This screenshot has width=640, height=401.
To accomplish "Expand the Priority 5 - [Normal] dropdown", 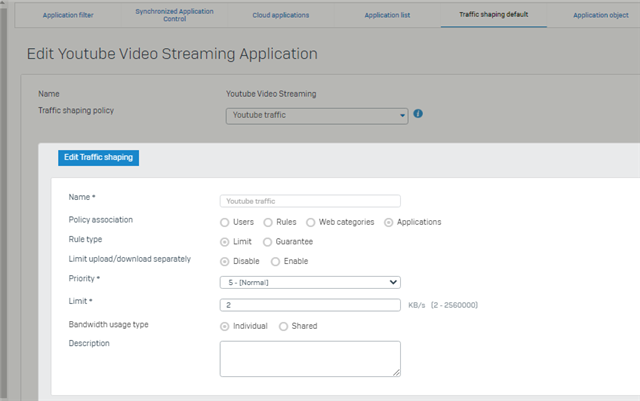I will (x=310, y=282).
